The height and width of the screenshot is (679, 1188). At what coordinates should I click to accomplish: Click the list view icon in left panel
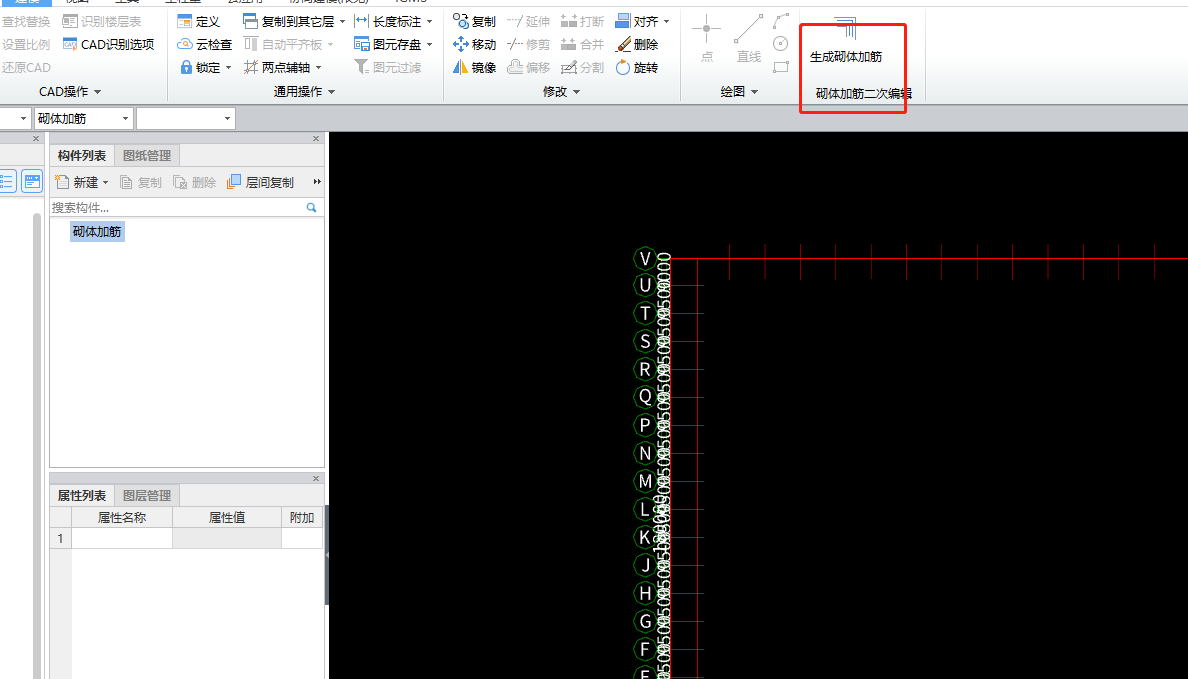pyautogui.click(x=6, y=181)
